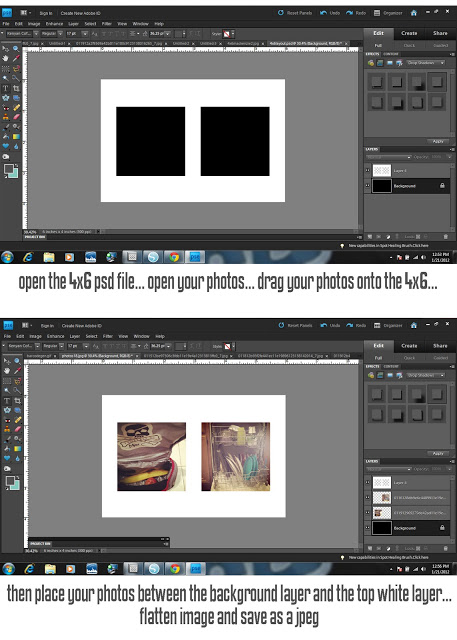Image resolution: width=457 pixels, height=640 pixels.
Task: Select the Zoom tool in upper screenshot
Action: click(x=16, y=49)
